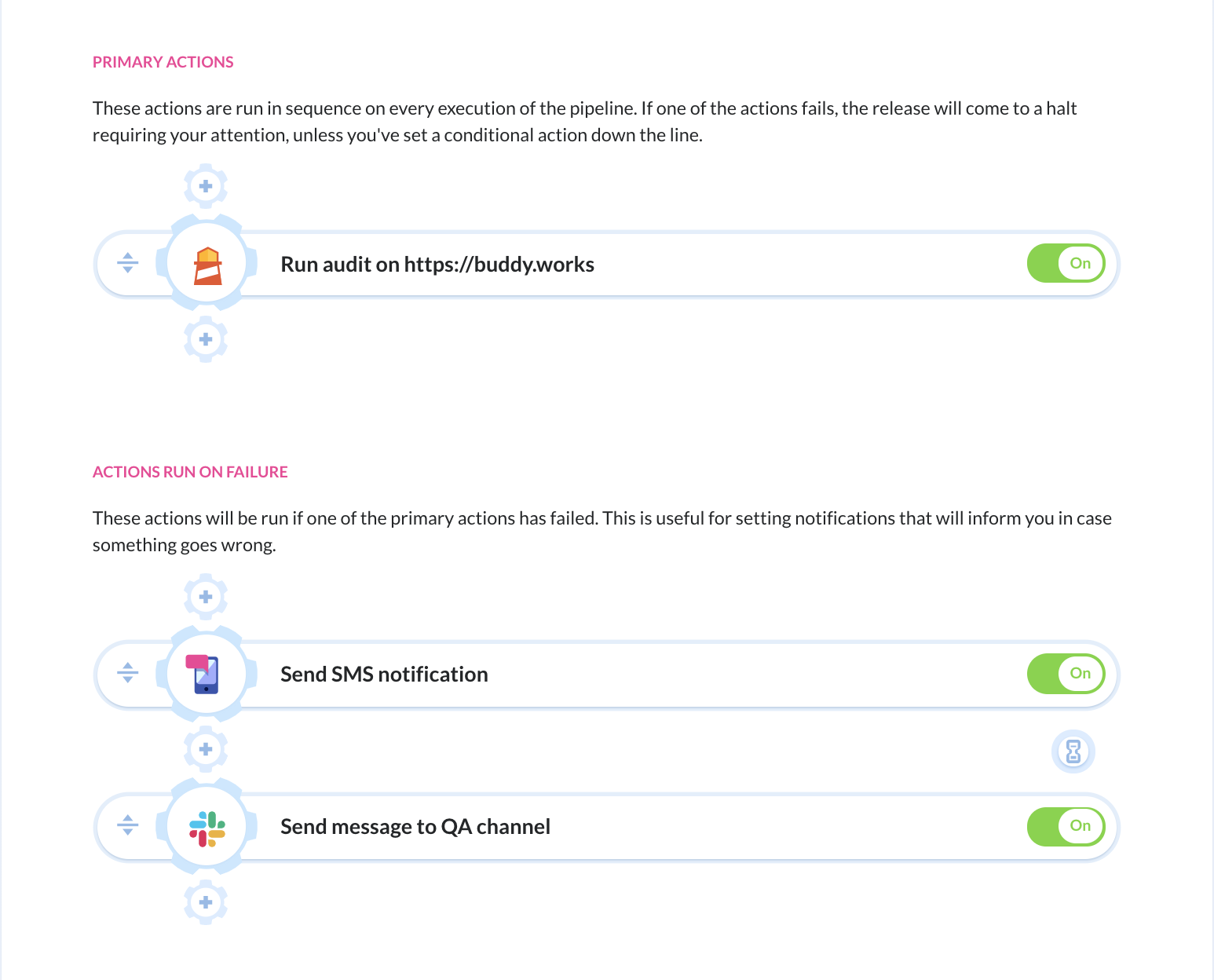Click the Lighthouse audit action icon

tap(207, 265)
